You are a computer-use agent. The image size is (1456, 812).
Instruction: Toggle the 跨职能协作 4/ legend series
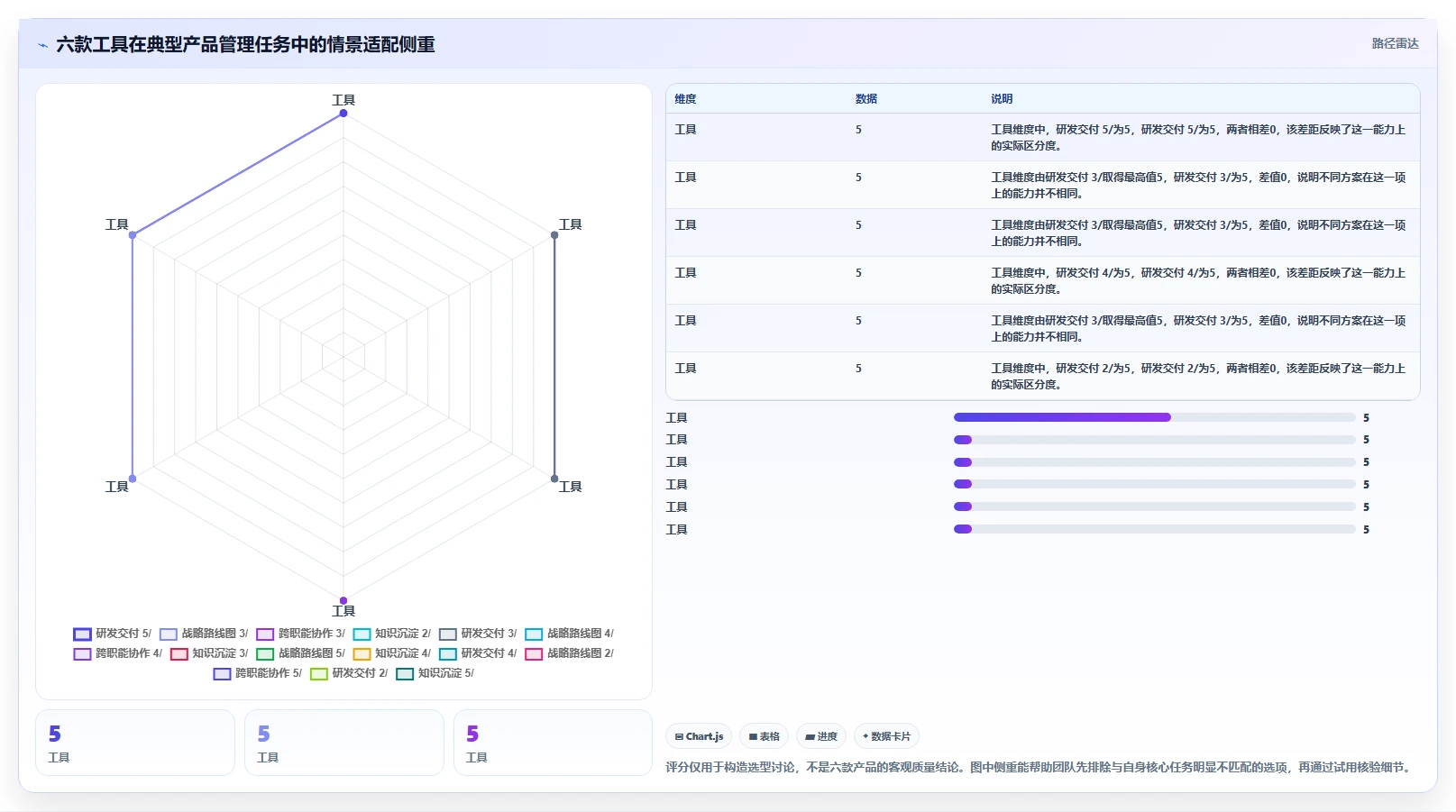pos(117,653)
